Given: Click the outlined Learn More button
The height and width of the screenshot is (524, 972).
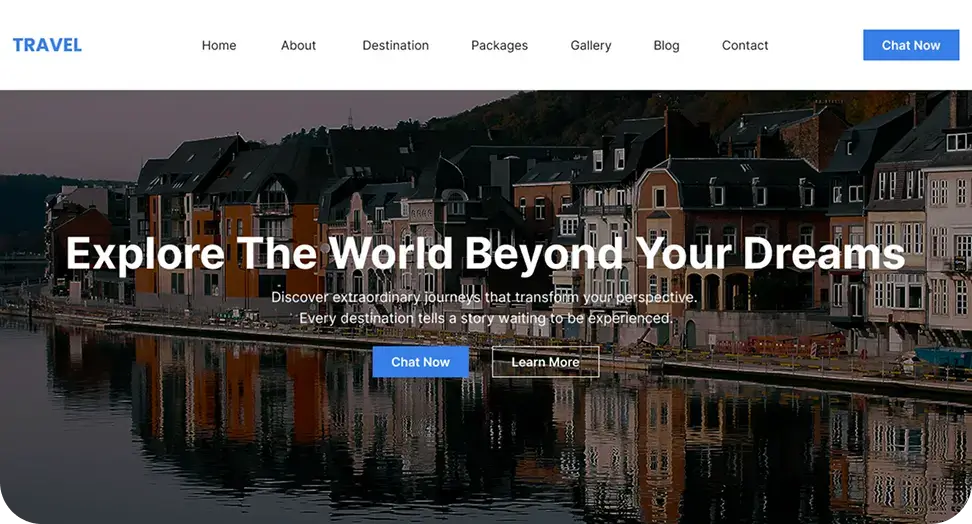Looking at the screenshot, I should [x=546, y=362].
